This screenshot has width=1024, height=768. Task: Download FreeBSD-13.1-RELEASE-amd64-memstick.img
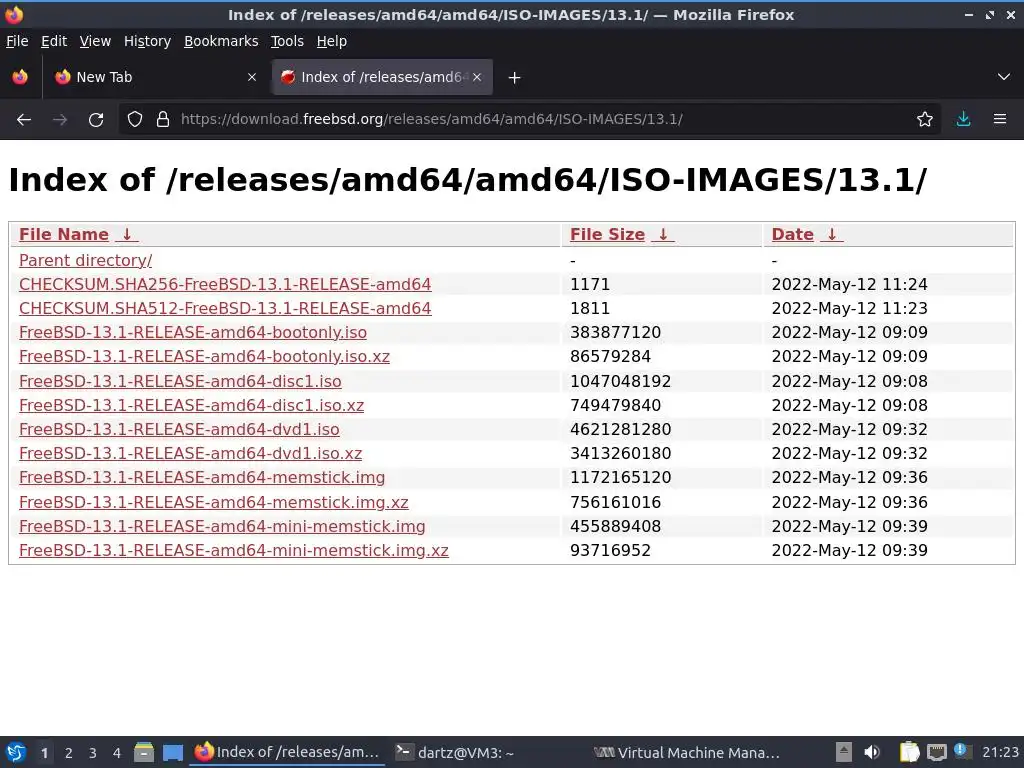(202, 477)
